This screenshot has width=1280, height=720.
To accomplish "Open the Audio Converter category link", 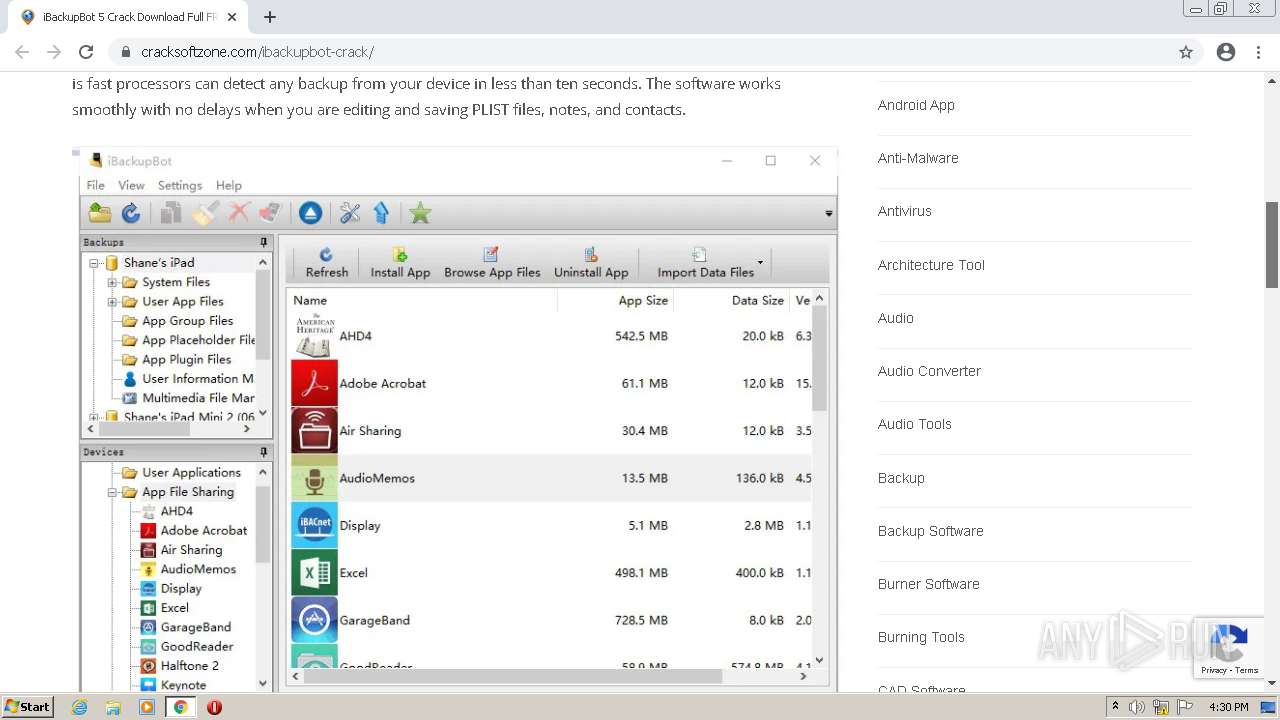I will (x=929, y=371).
